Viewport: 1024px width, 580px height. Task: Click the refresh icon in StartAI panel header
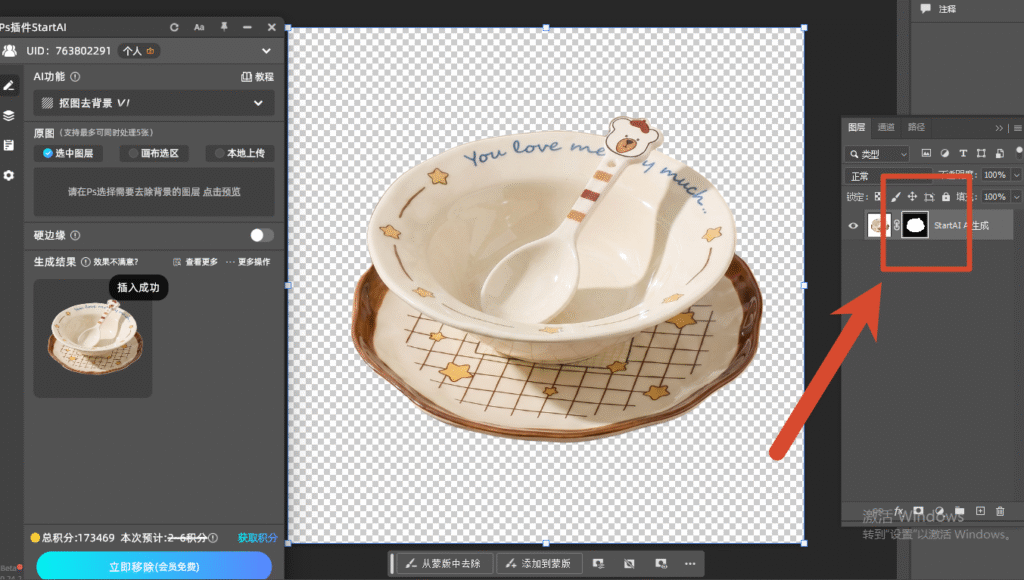(174, 27)
